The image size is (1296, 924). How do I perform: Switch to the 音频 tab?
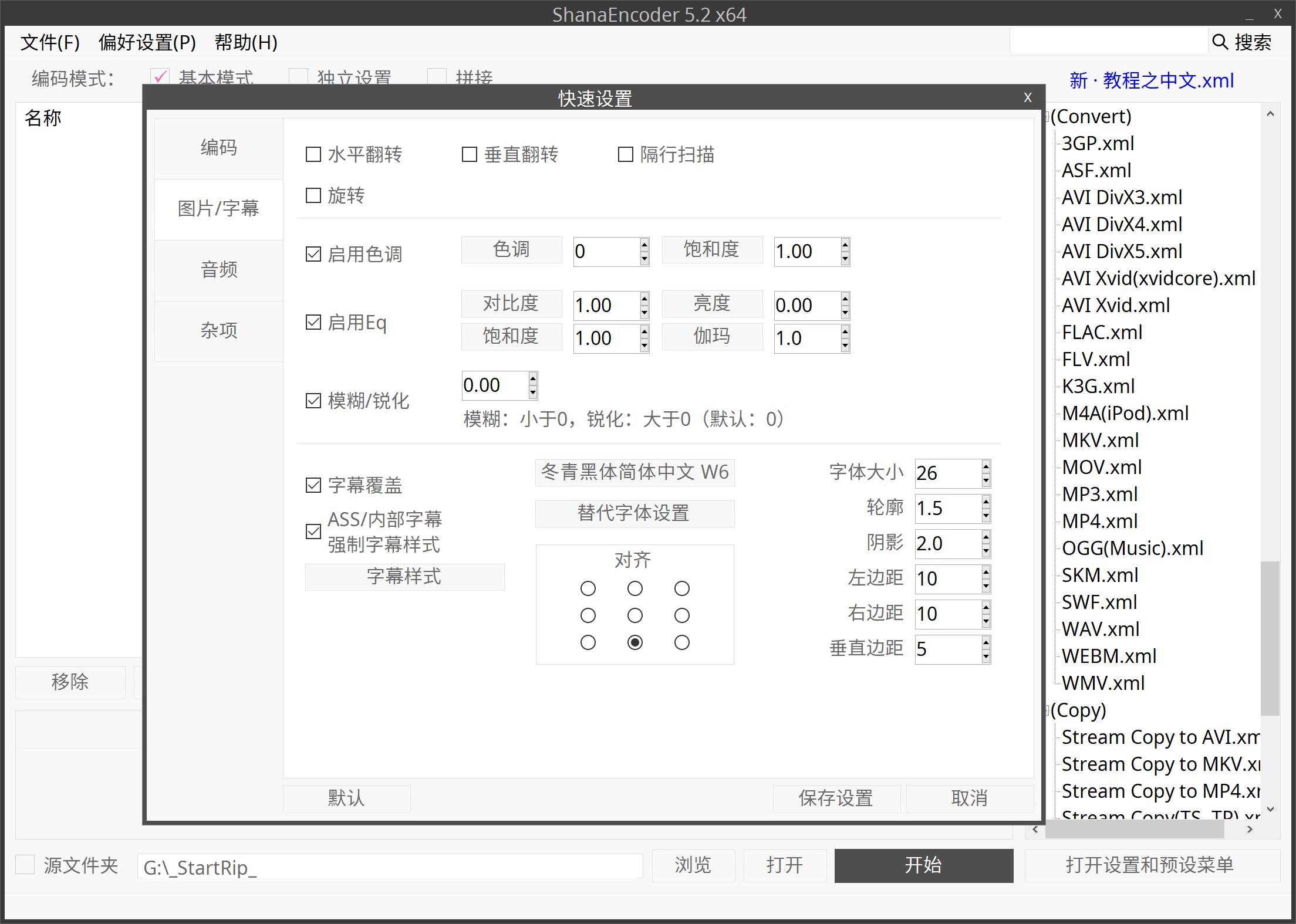pos(218,270)
